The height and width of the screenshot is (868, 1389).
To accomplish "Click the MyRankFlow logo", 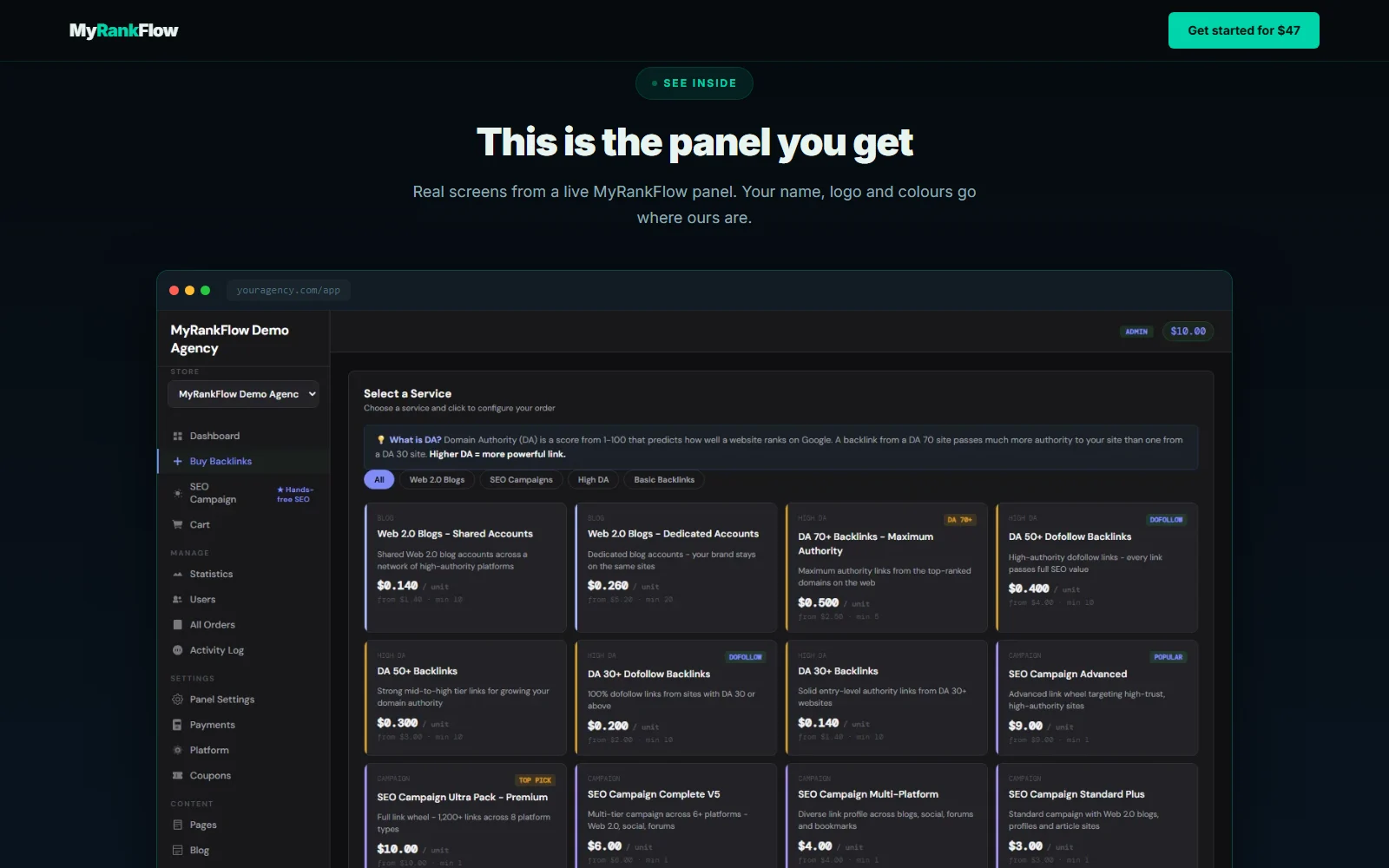I will (123, 30).
